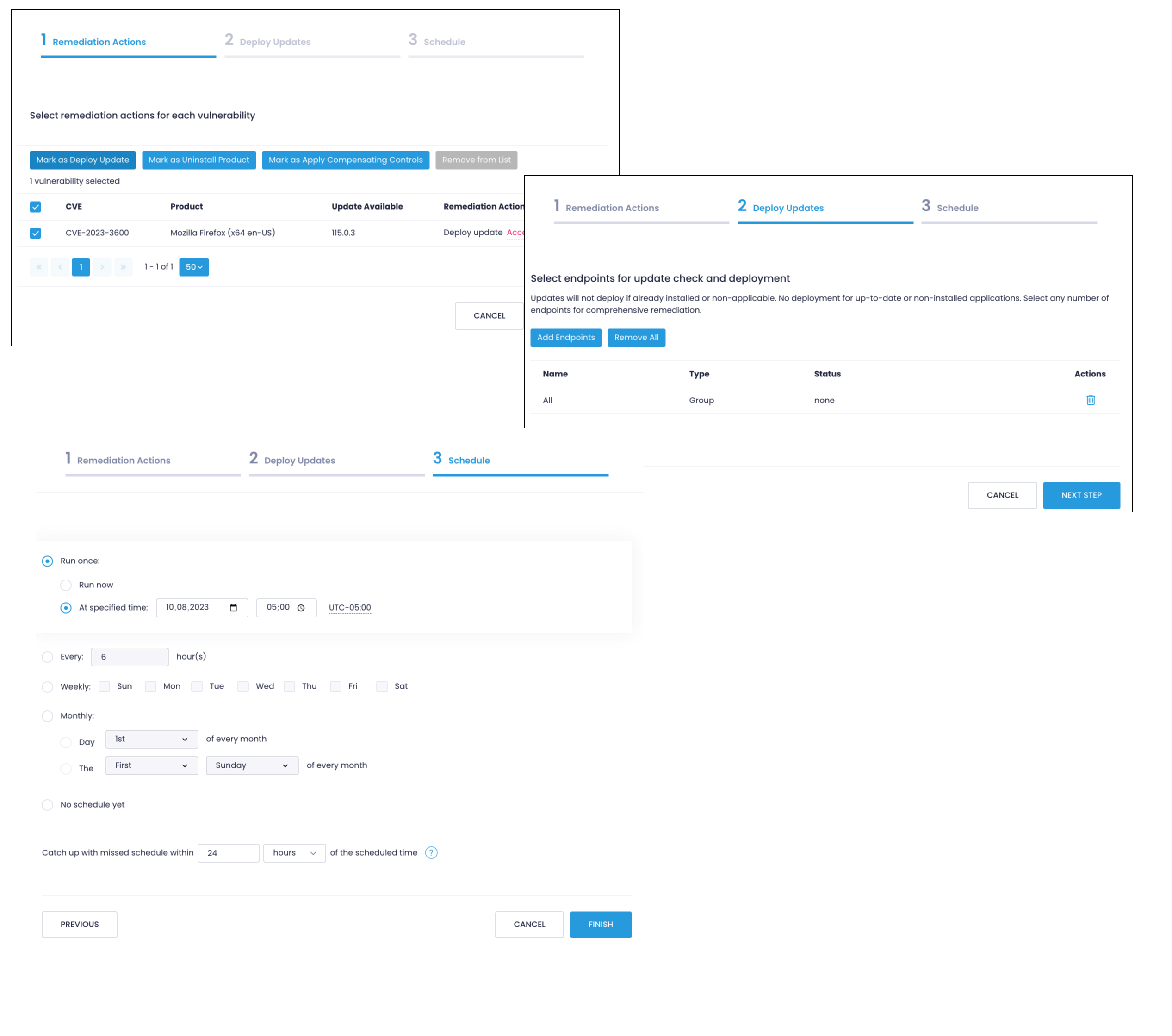Open the 1st day-of-month dropdown
The image size is (1172, 1036).
click(x=151, y=739)
